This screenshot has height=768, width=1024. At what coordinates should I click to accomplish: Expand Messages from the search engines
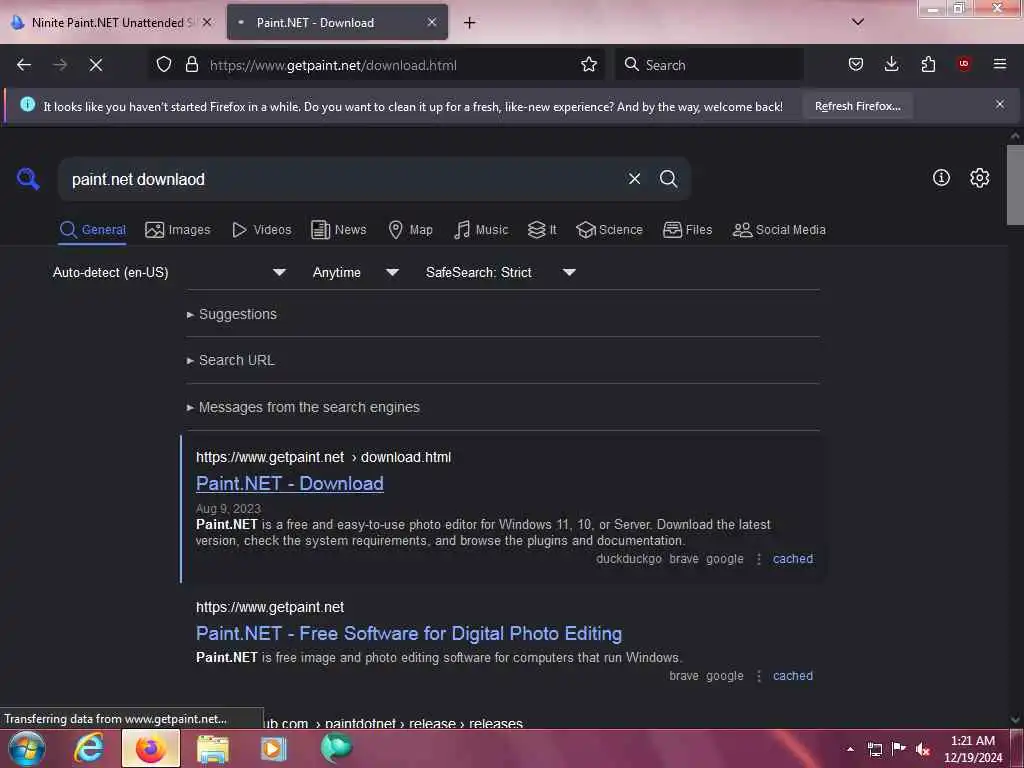(303, 408)
